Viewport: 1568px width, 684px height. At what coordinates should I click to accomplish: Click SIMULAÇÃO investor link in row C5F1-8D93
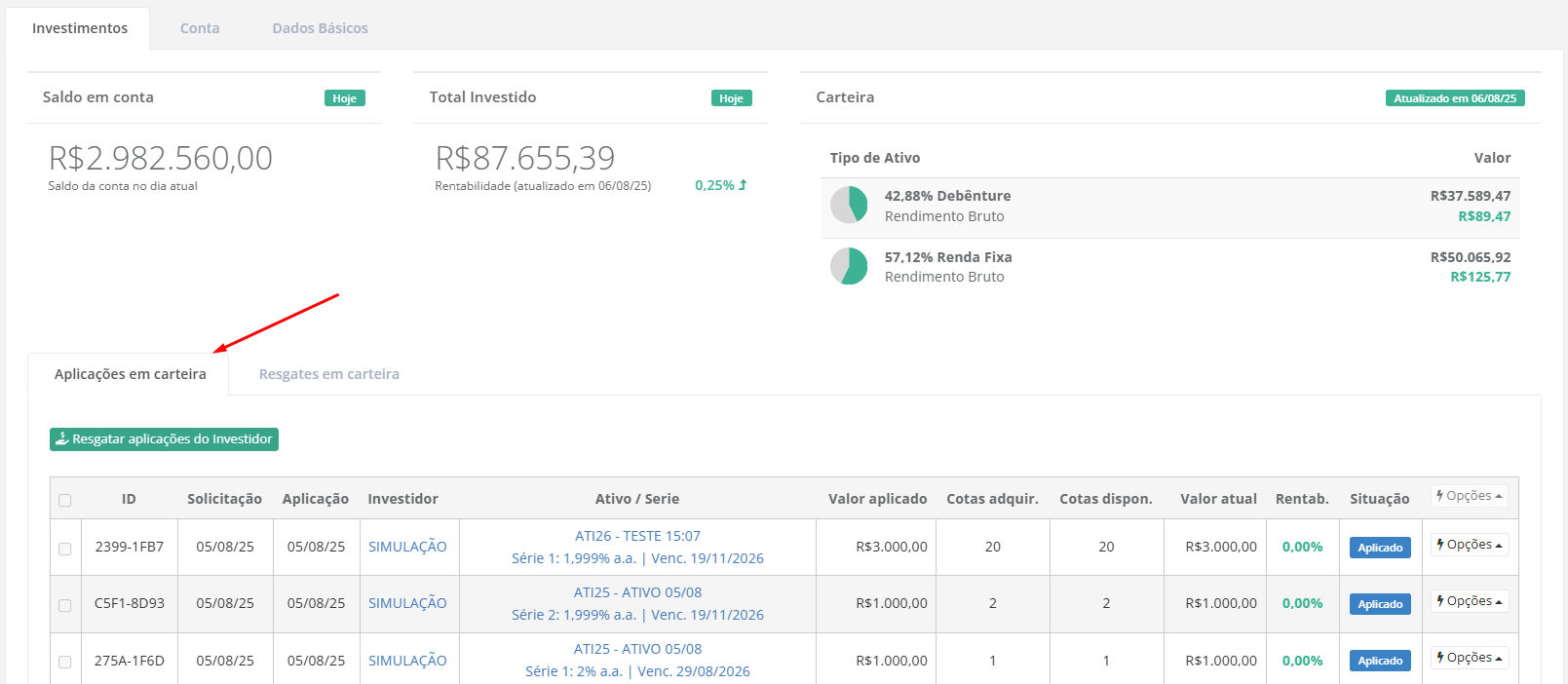coord(407,603)
